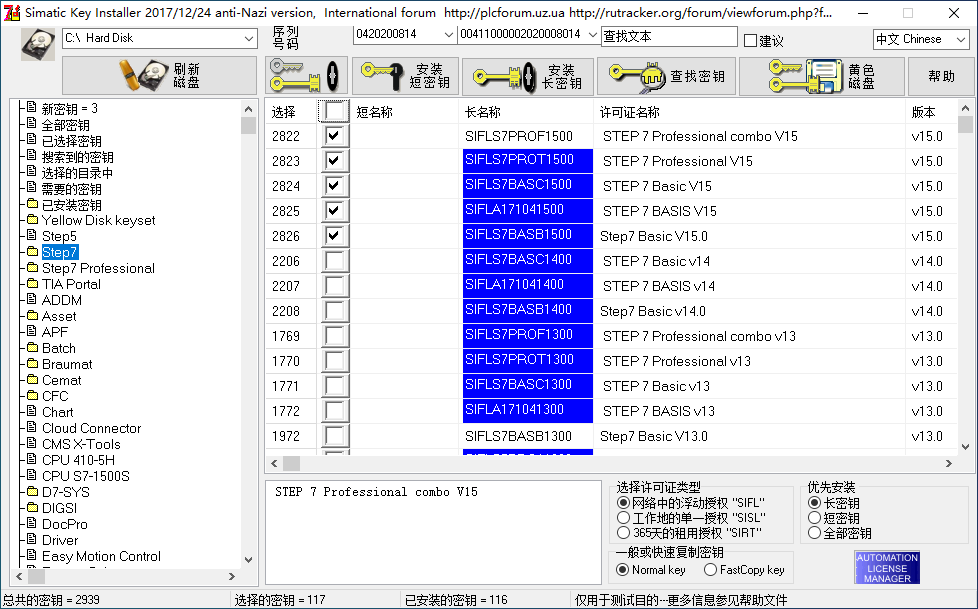
Task: Select CPU S7-1500S tree item
Action: pyautogui.click(x=85, y=477)
